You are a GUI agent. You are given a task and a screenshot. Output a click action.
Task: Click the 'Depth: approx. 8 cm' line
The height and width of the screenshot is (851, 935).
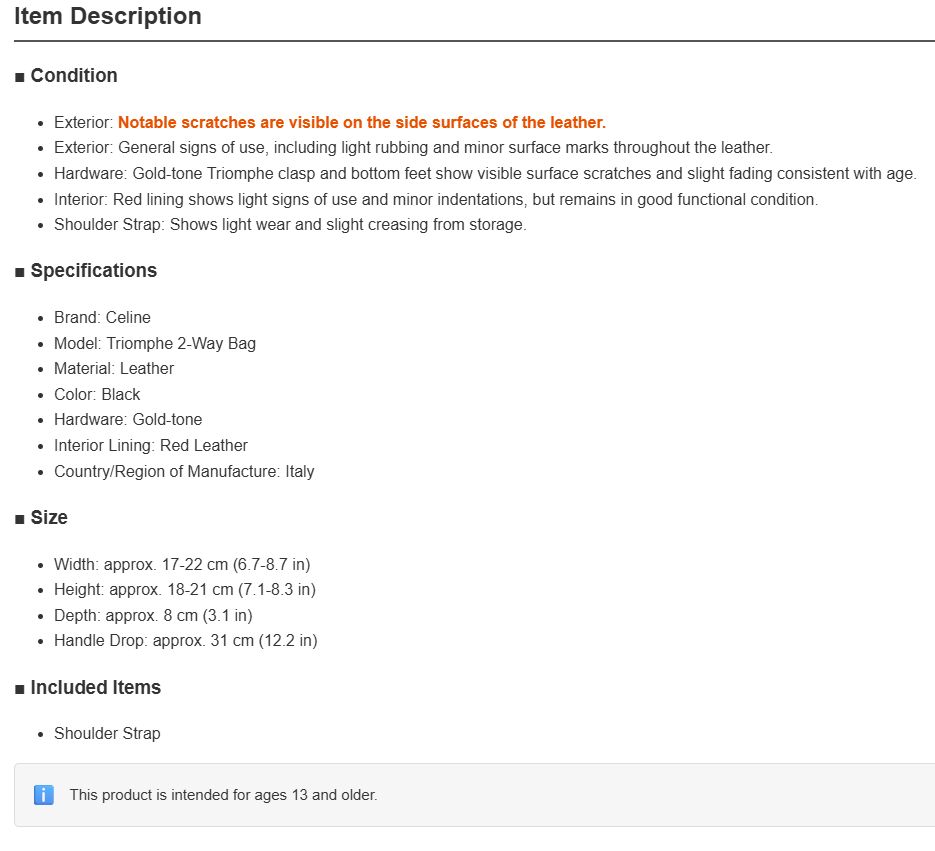tap(153, 615)
